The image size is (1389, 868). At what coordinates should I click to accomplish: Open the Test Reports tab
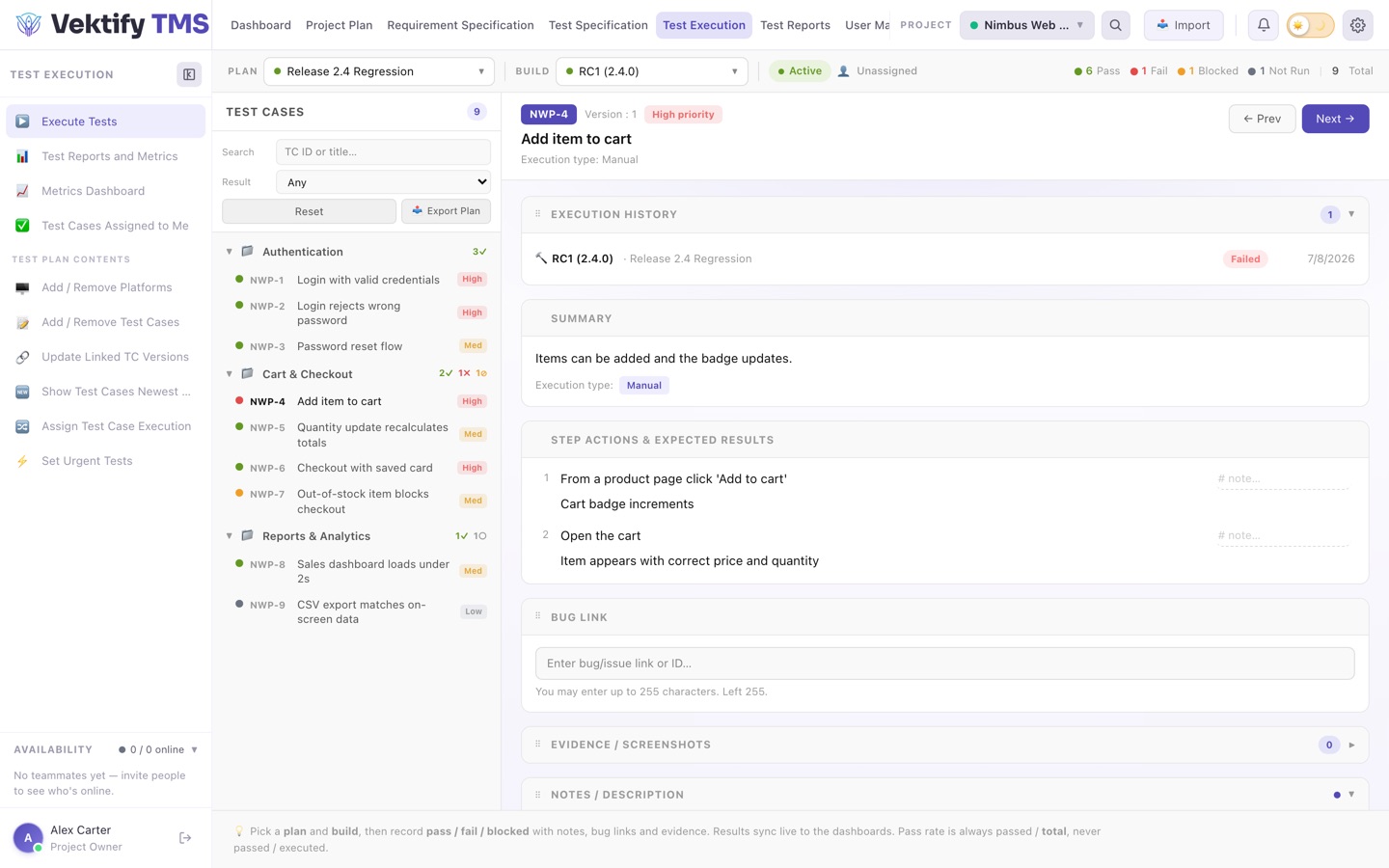[x=795, y=25]
